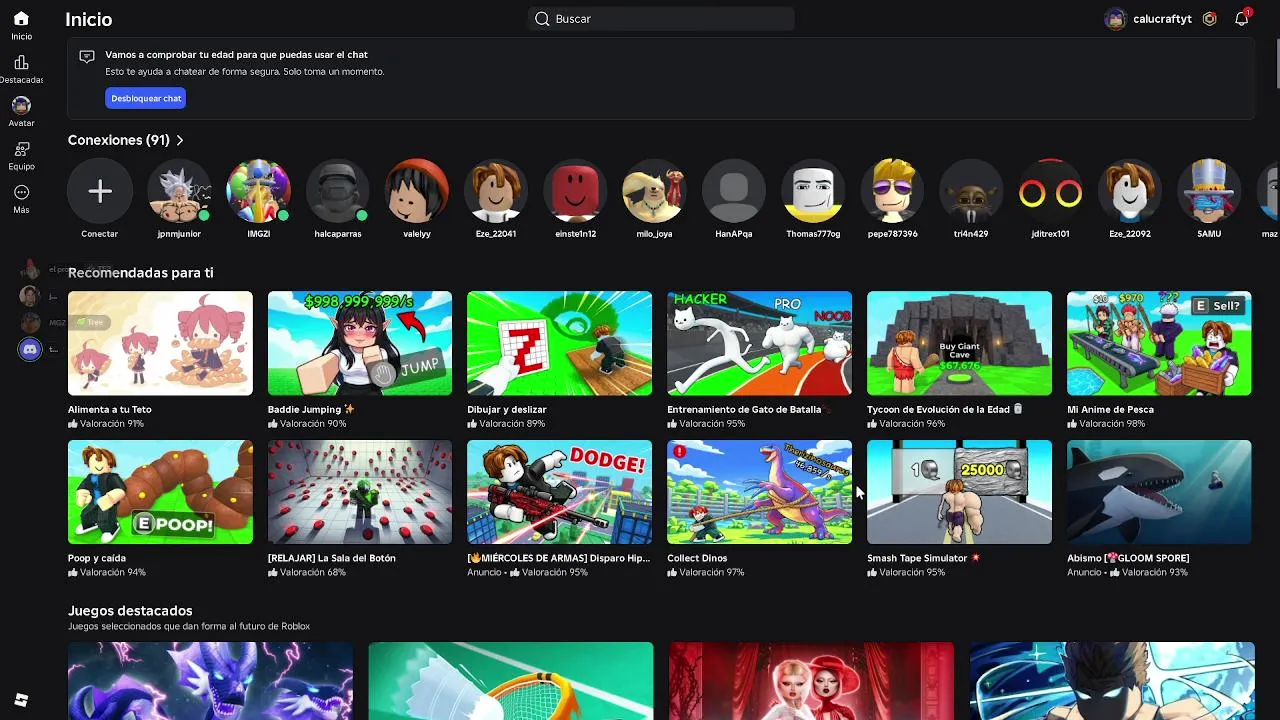Viewport: 1280px width, 720px height.
Task: Open SAMU's avatar
Action: click(1209, 192)
